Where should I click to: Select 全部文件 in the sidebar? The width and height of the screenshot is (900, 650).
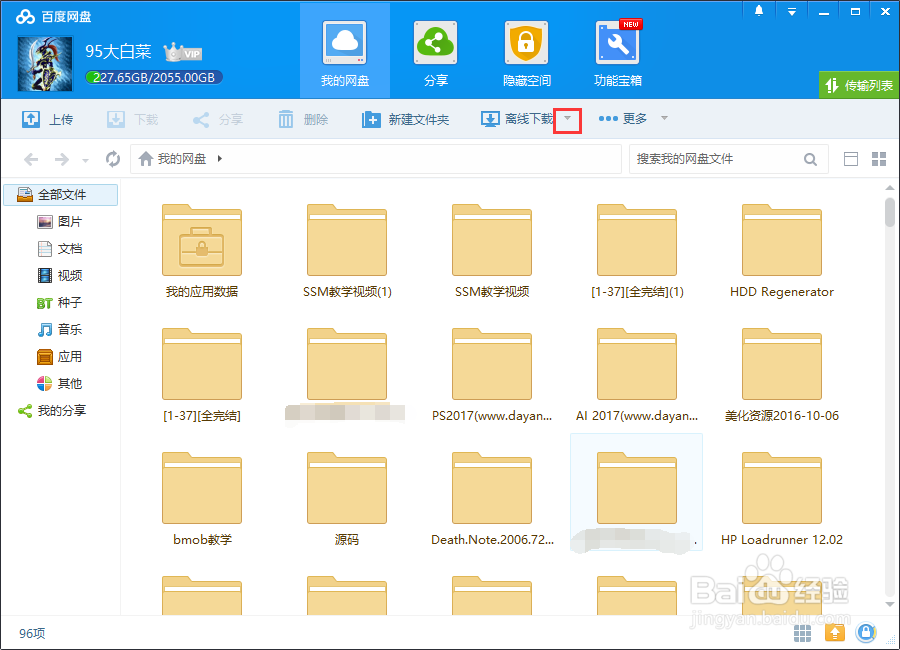61,195
